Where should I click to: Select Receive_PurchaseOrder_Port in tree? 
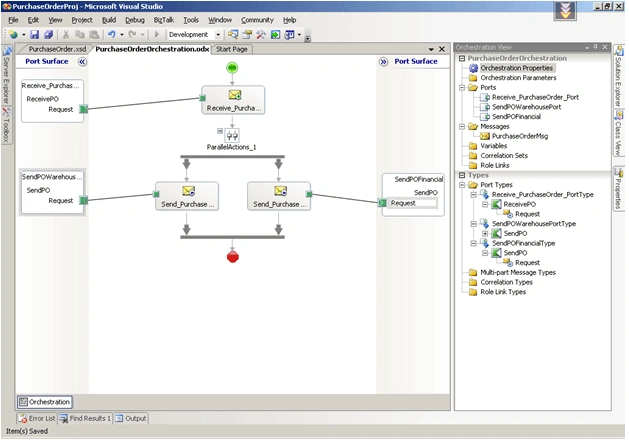[x=535, y=97]
